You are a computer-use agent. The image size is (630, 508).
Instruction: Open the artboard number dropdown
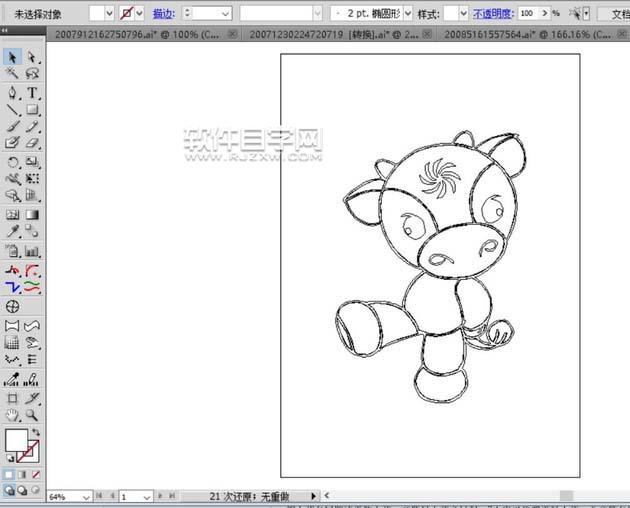pyautogui.click(x=147, y=497)
